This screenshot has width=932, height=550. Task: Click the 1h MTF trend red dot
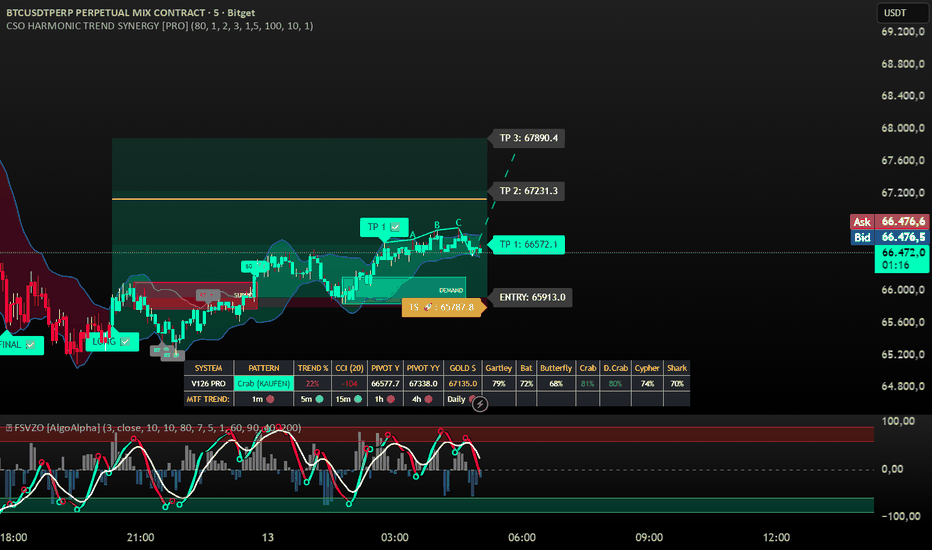coord(391,400)
